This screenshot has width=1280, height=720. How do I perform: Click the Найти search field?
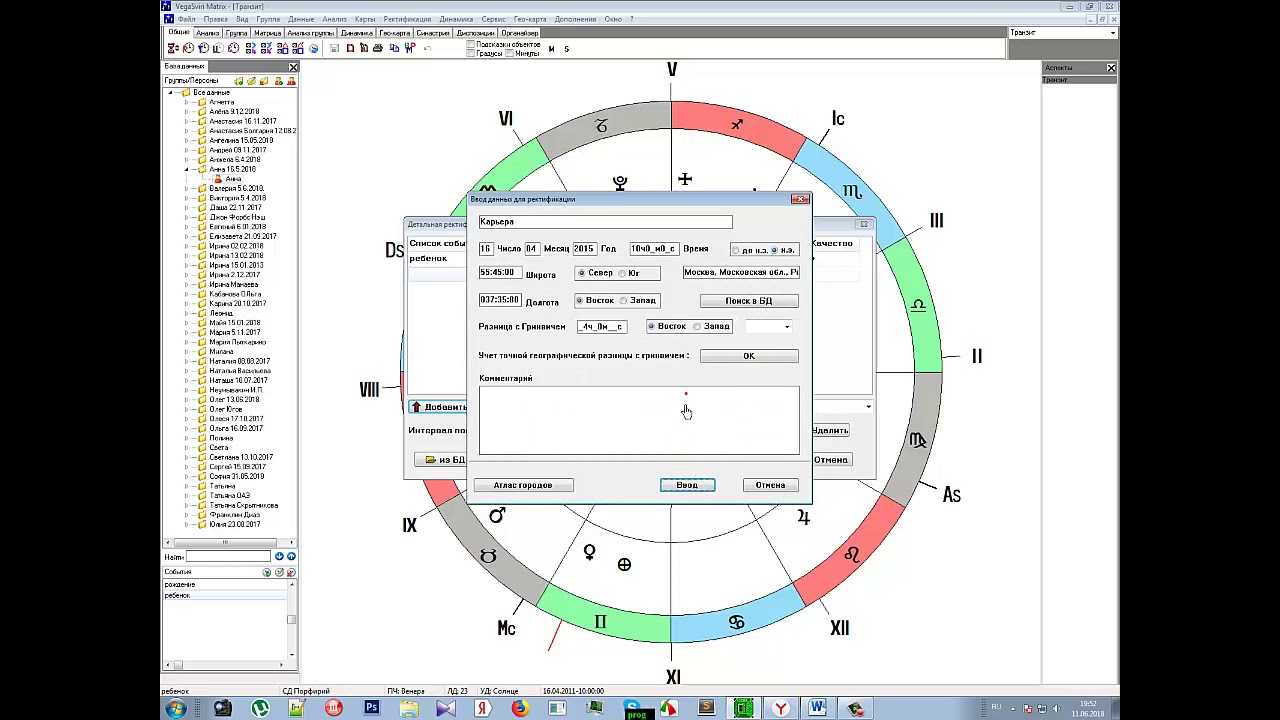click(228, 556)
